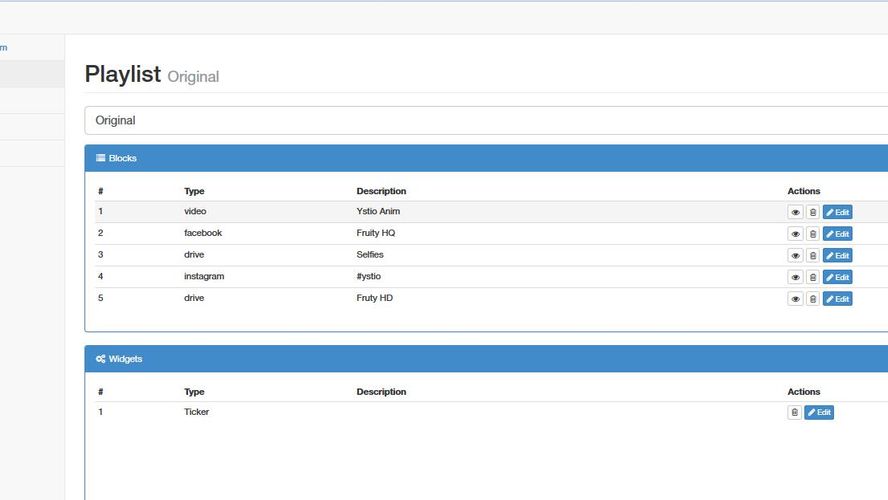
Task: Edit the Ystio Anim video block
Action: pos(838,212)
